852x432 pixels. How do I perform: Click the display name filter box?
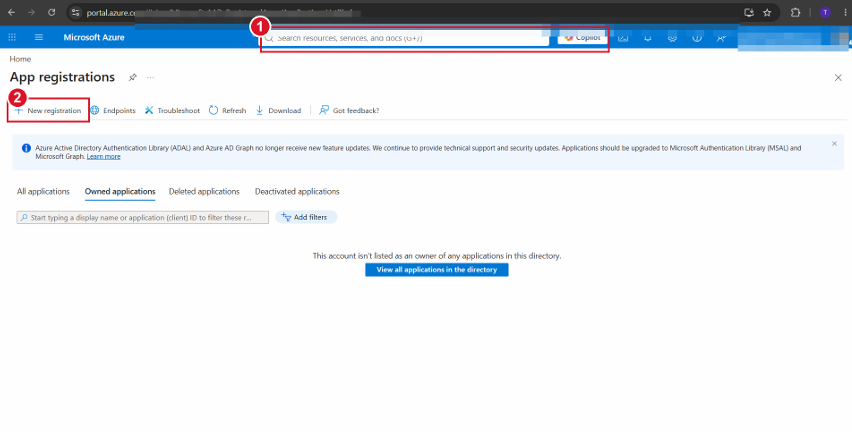coord(142,217)
